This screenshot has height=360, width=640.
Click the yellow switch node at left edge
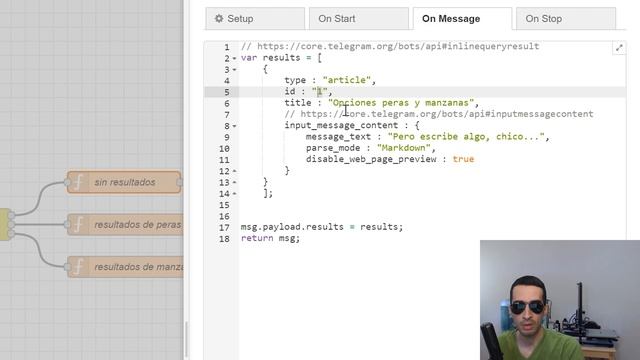[4, 224]
